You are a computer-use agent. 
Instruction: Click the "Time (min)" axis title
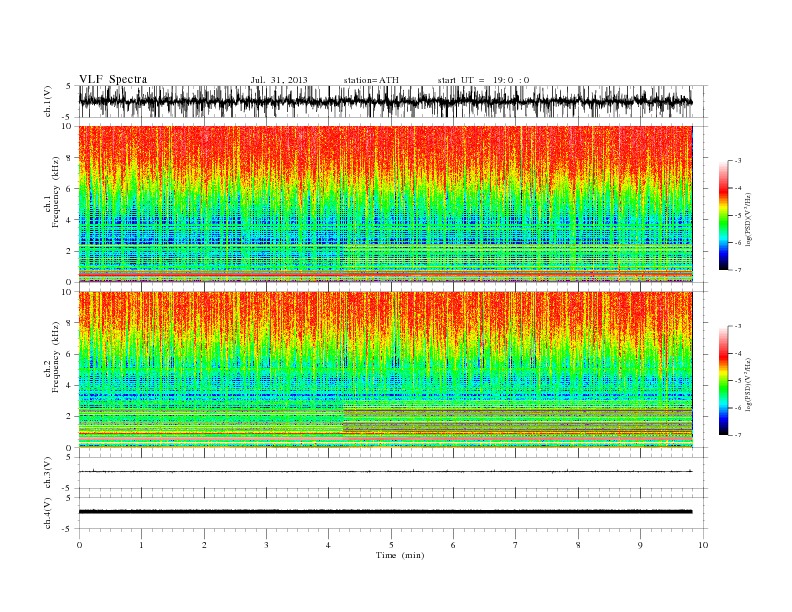pyautogui.click(x=400, y=555)
